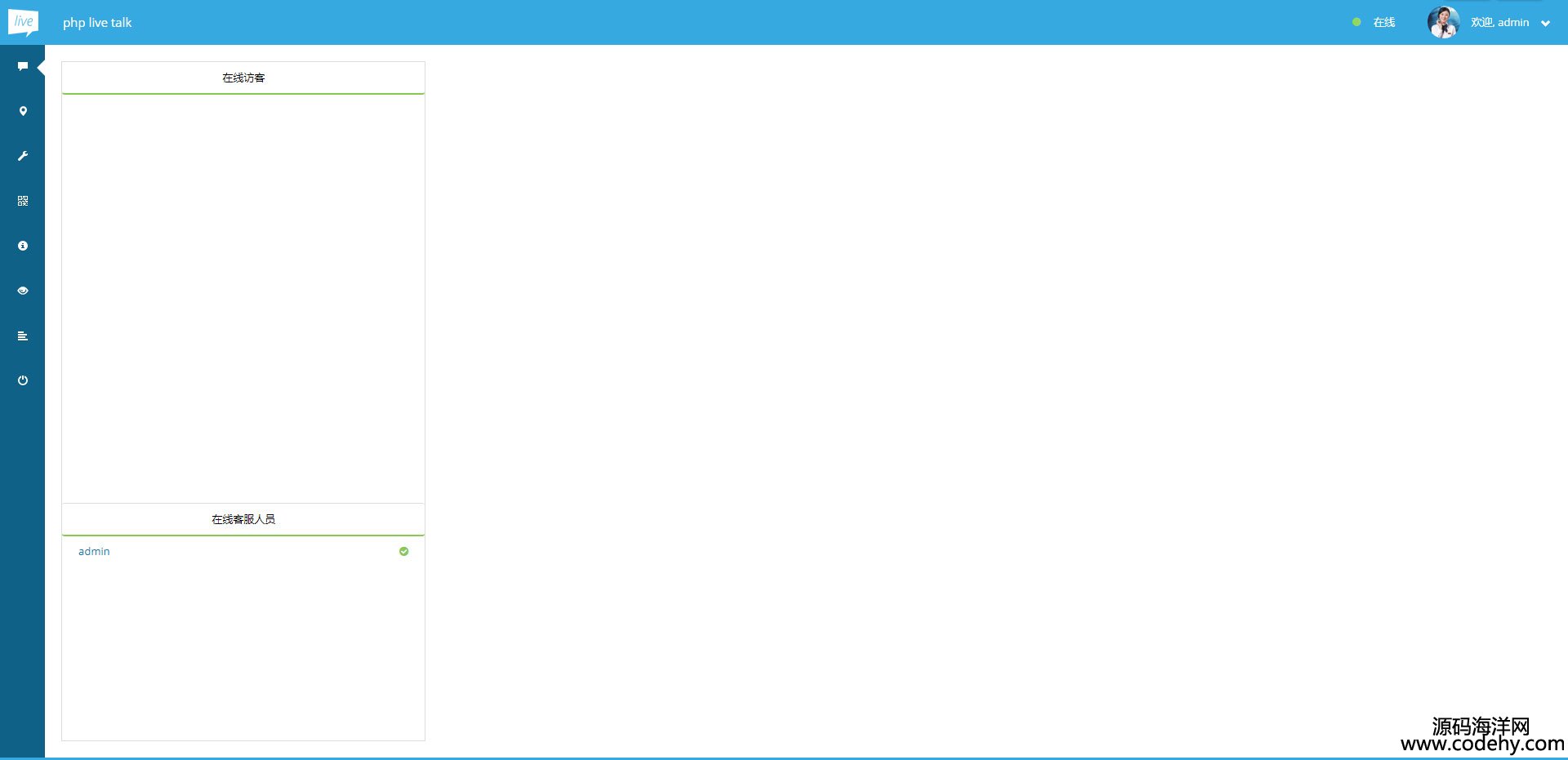The image size is (1568, 760).
Task: Click the live logo at top left
Action: pos(23,22)
